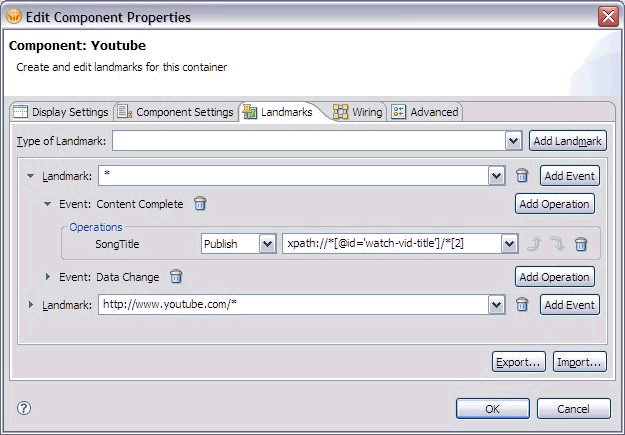Expand the youtube.com Landmark section
This screenshot has height=435, width=625.
[31, 305]
